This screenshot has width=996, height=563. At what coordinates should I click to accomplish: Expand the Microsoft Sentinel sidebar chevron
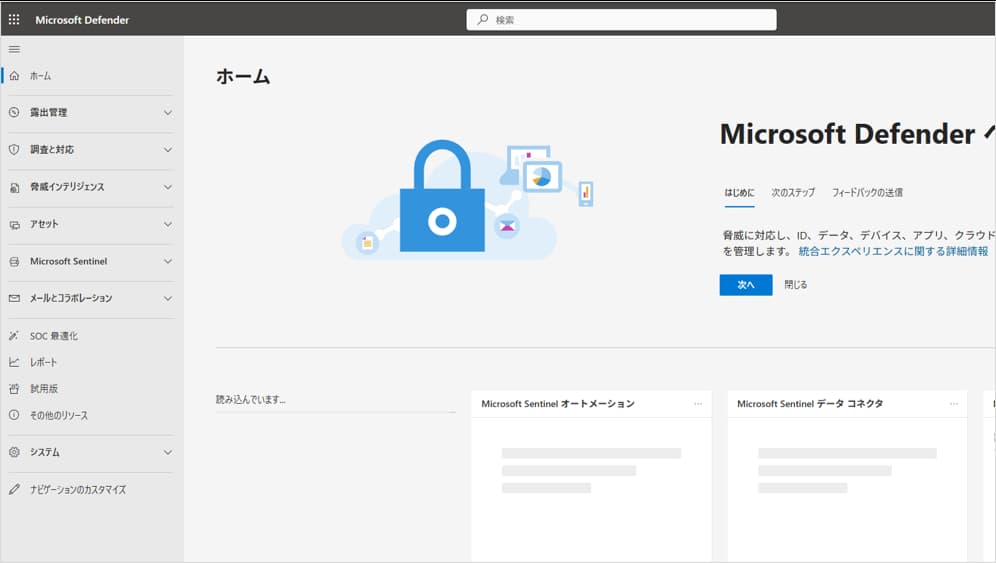pos(168,262)
